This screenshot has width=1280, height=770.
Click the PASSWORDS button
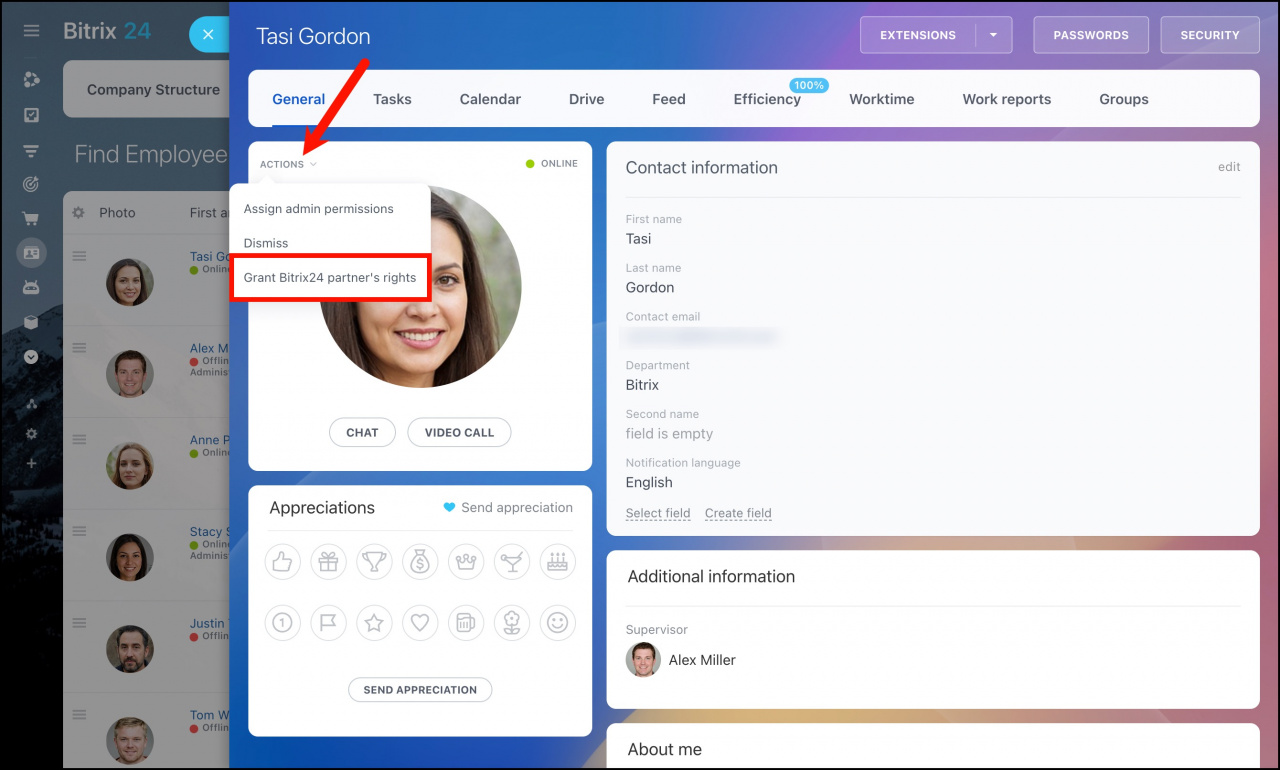(x=1091, y=35)
